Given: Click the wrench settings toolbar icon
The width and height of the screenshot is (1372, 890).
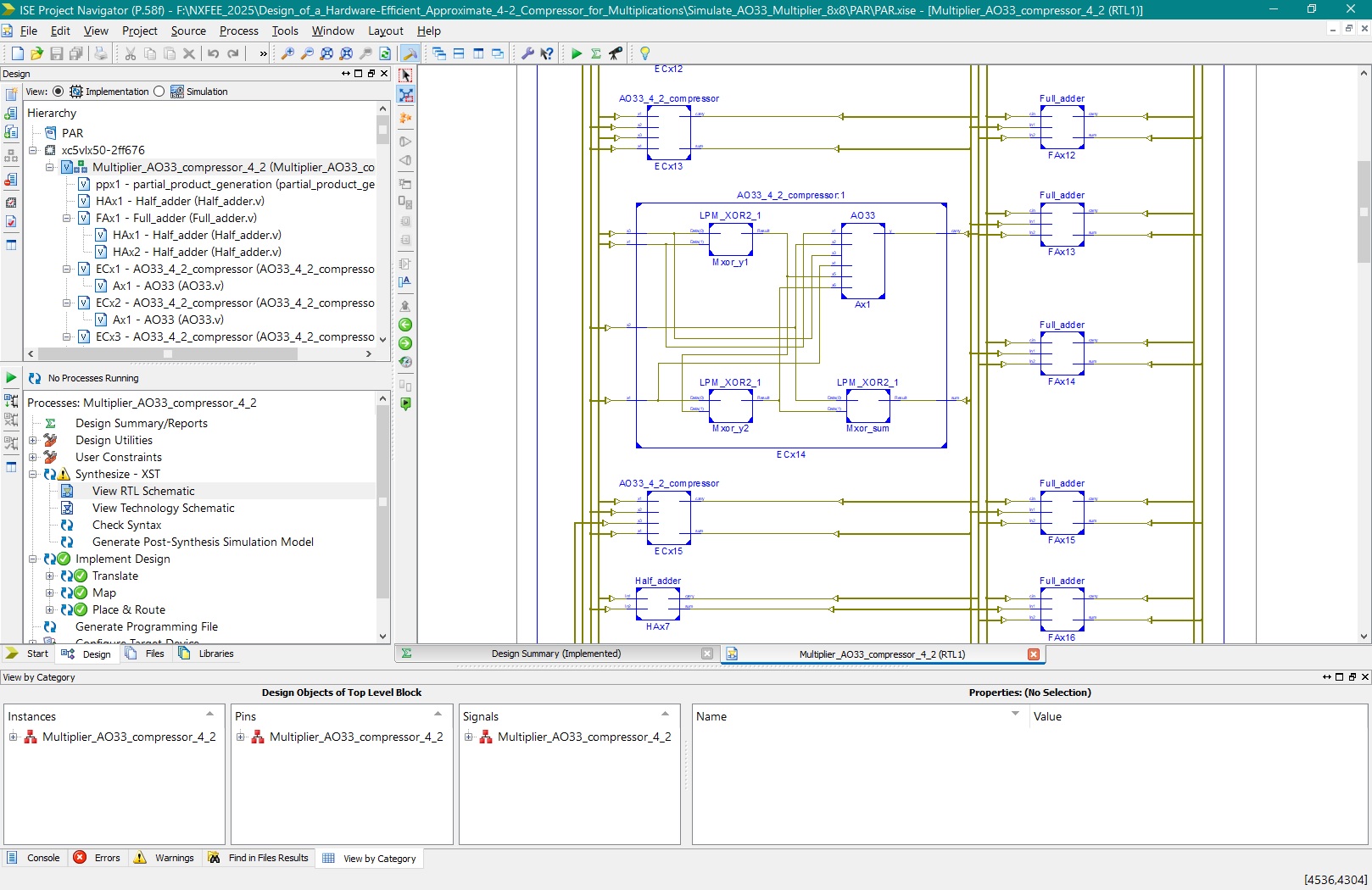Looking at the screenshot, I should (527, 53).
